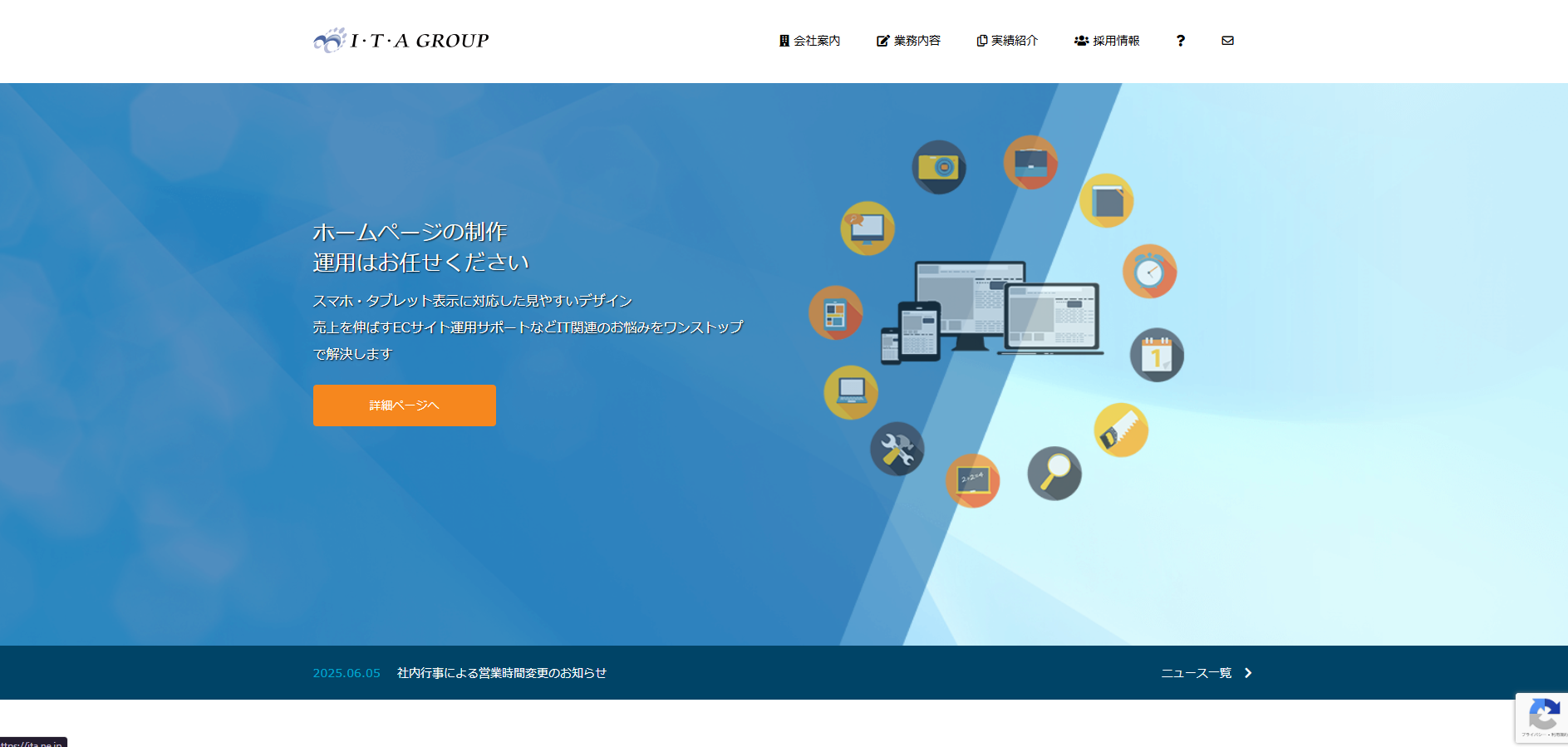Go to the 実績紹介 page
1568x747 pixels.
tap(1007, 41)
